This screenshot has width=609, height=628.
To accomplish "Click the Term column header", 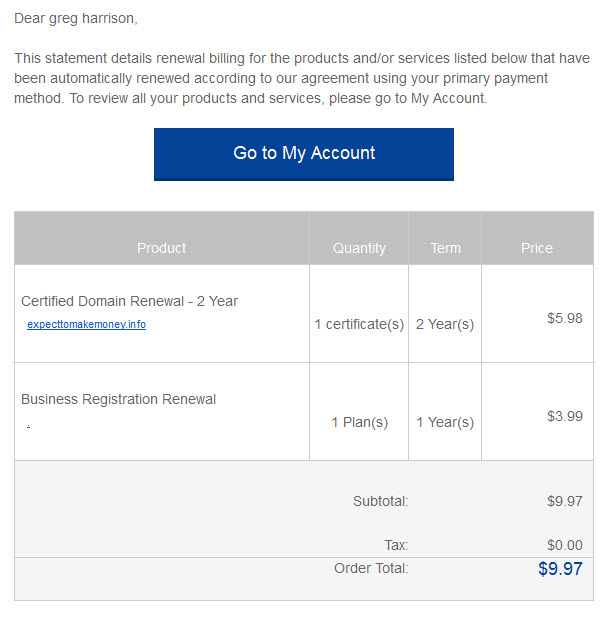I will (x=445, y=248).
